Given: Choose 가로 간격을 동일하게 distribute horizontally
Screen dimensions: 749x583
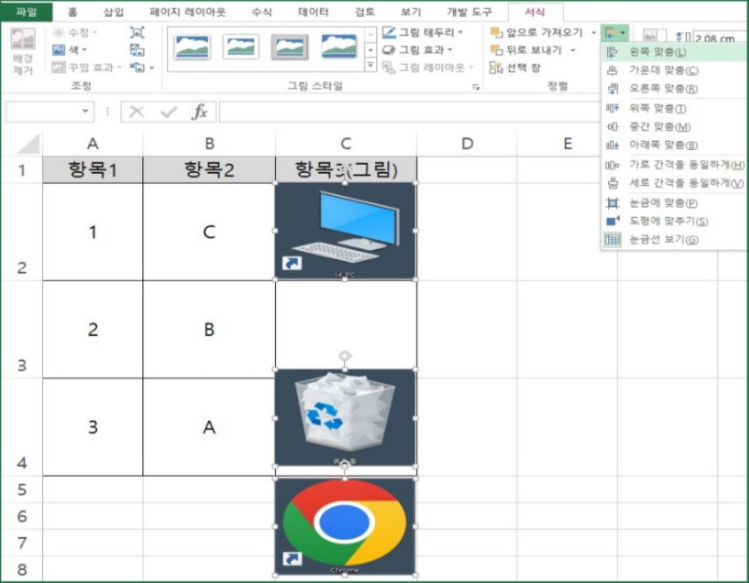Looking at the screenshot, I should (673, 165).
